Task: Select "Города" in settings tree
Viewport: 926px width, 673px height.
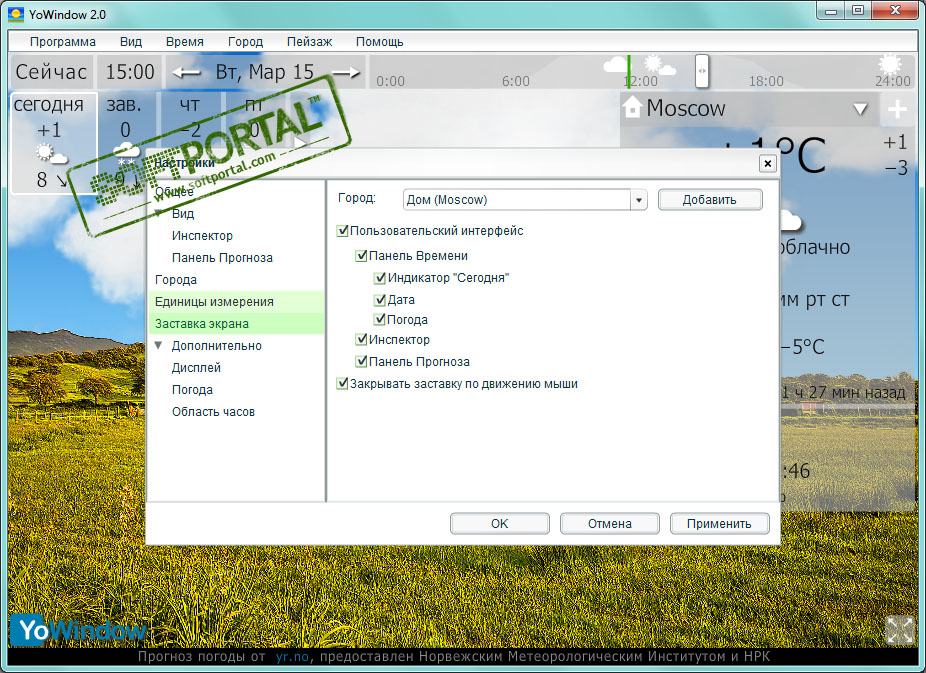Action: pos(175,279)
